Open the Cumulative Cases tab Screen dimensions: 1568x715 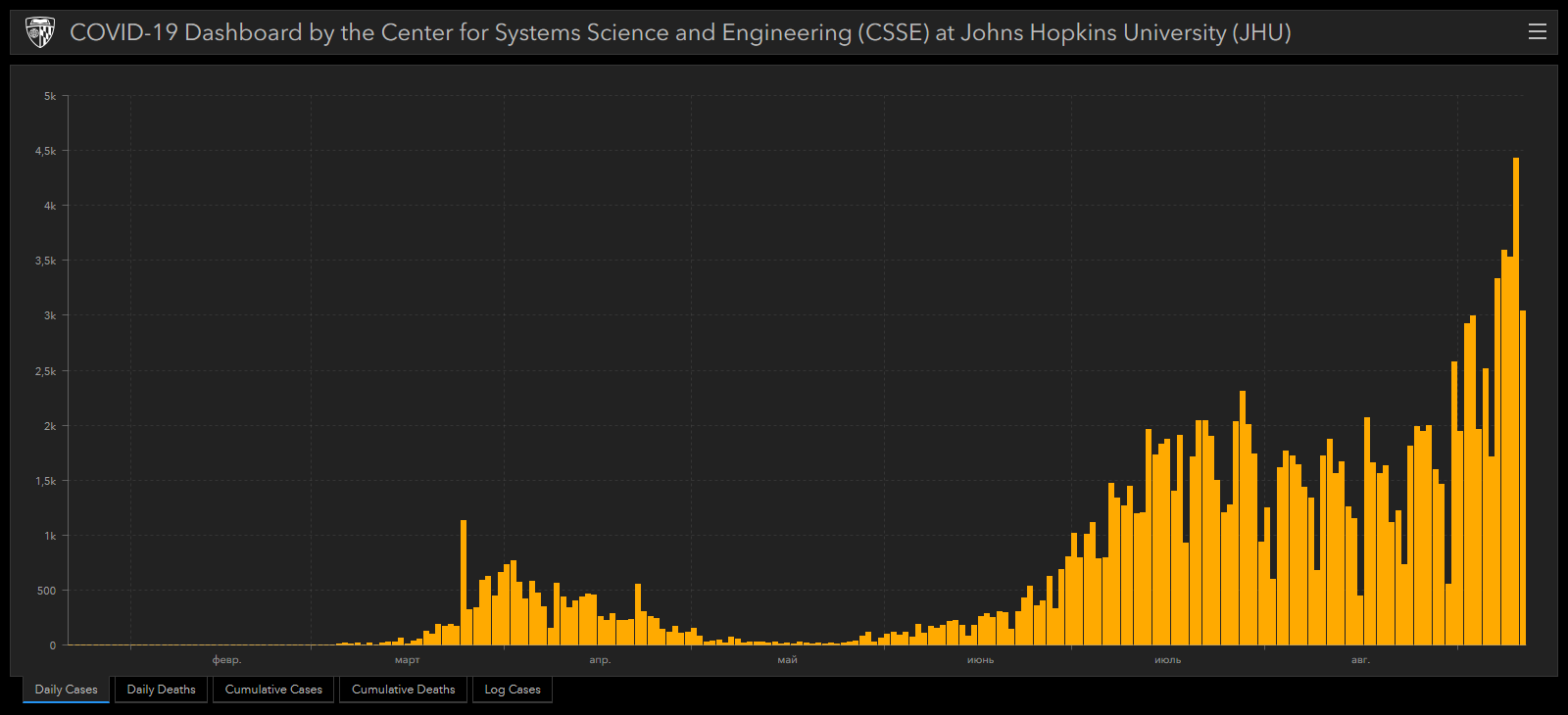tap(273, 690)
